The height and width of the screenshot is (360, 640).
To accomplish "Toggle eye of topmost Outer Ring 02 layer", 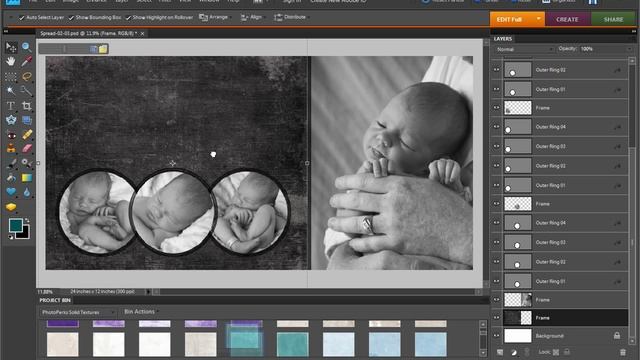I will pos(496,70).
